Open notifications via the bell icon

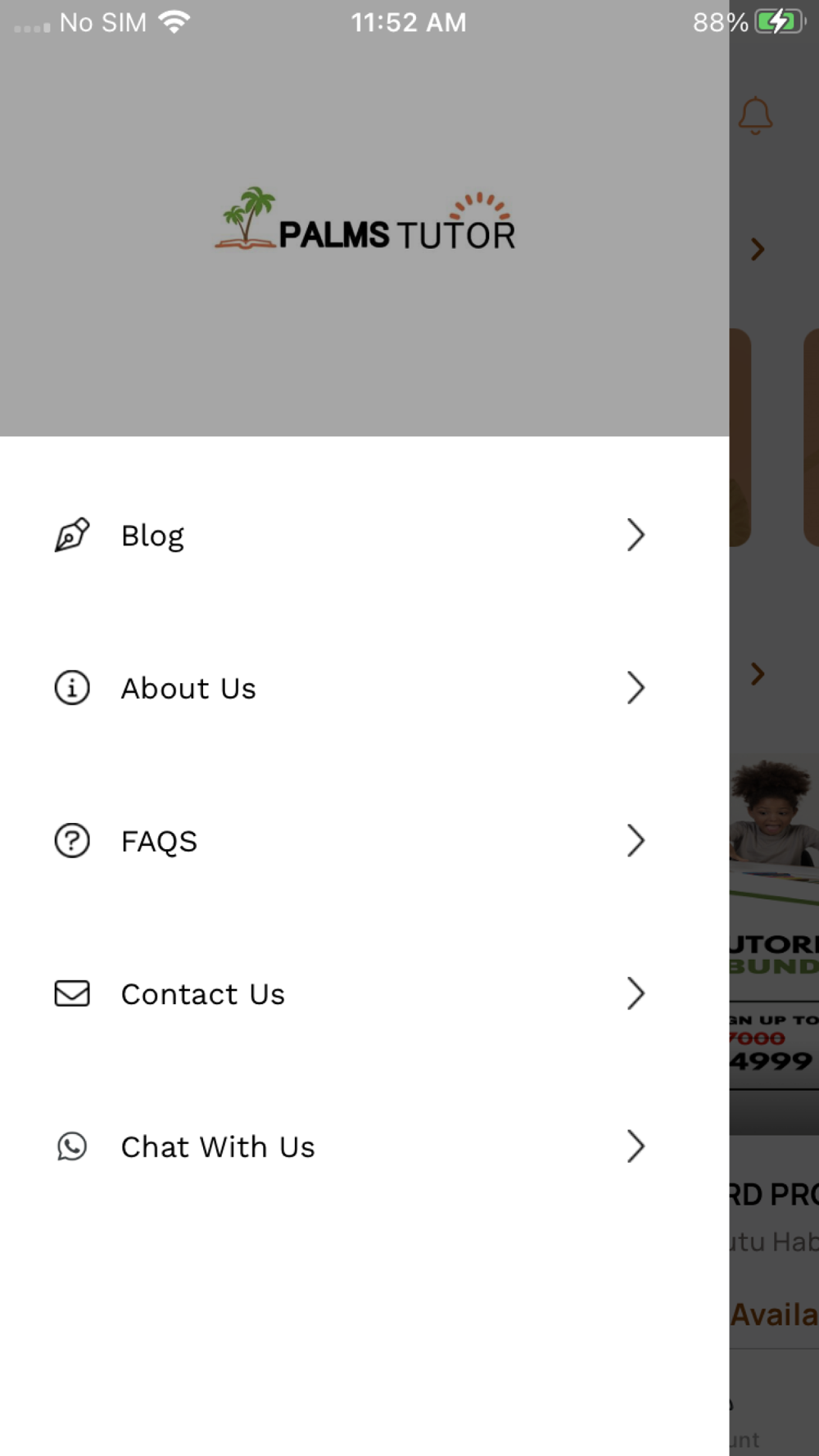click(755, 115)
